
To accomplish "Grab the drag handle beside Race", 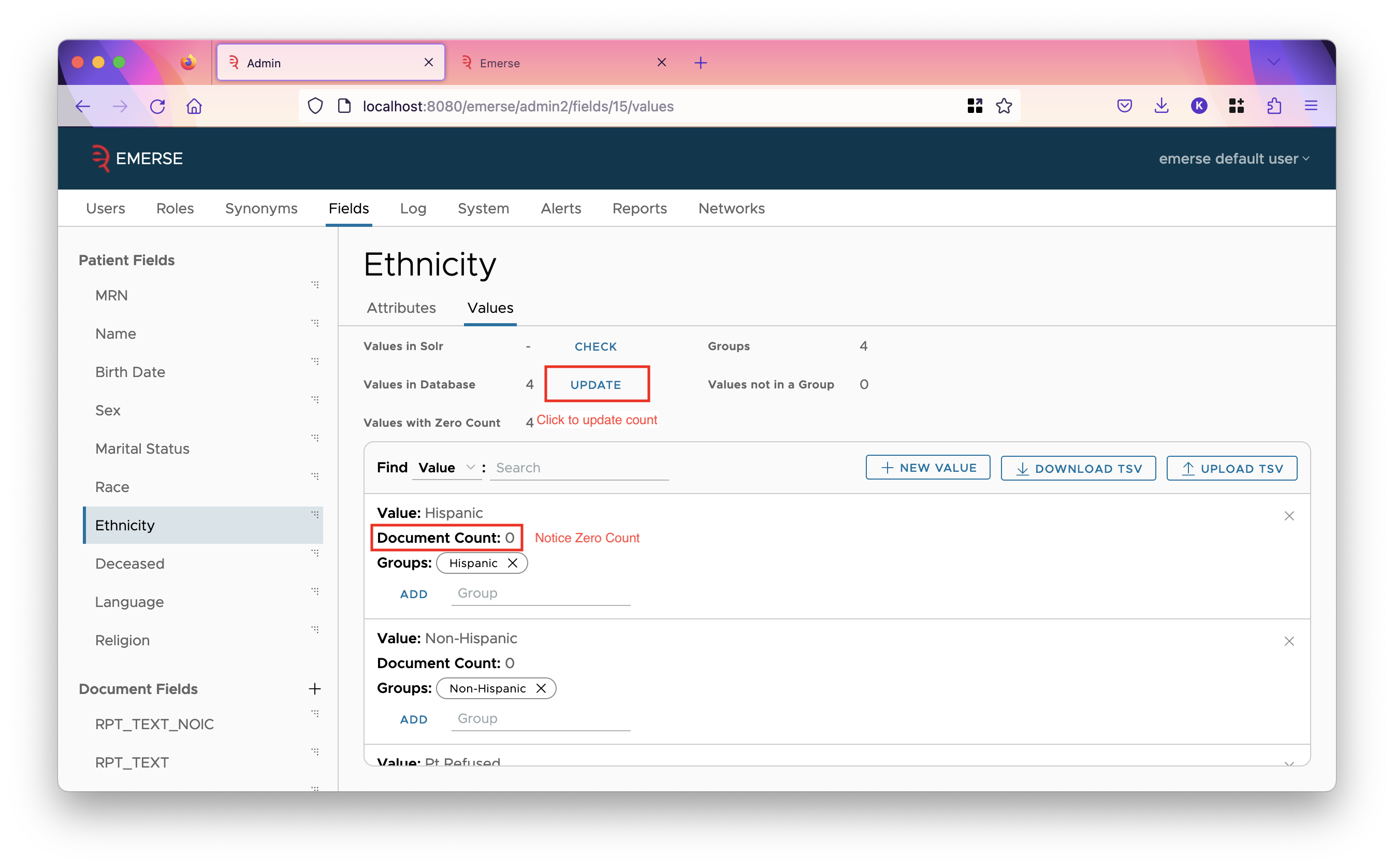I will pos(315,476).
